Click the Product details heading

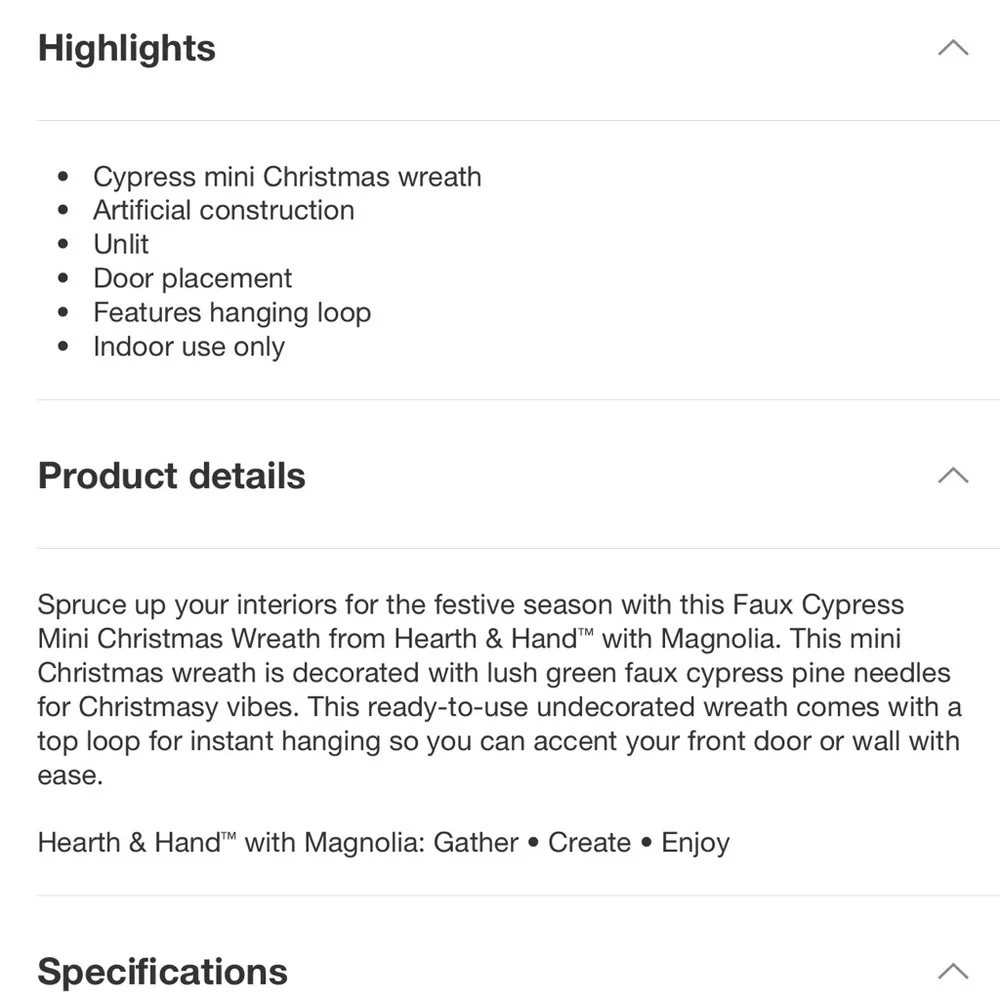pos(171,476)
